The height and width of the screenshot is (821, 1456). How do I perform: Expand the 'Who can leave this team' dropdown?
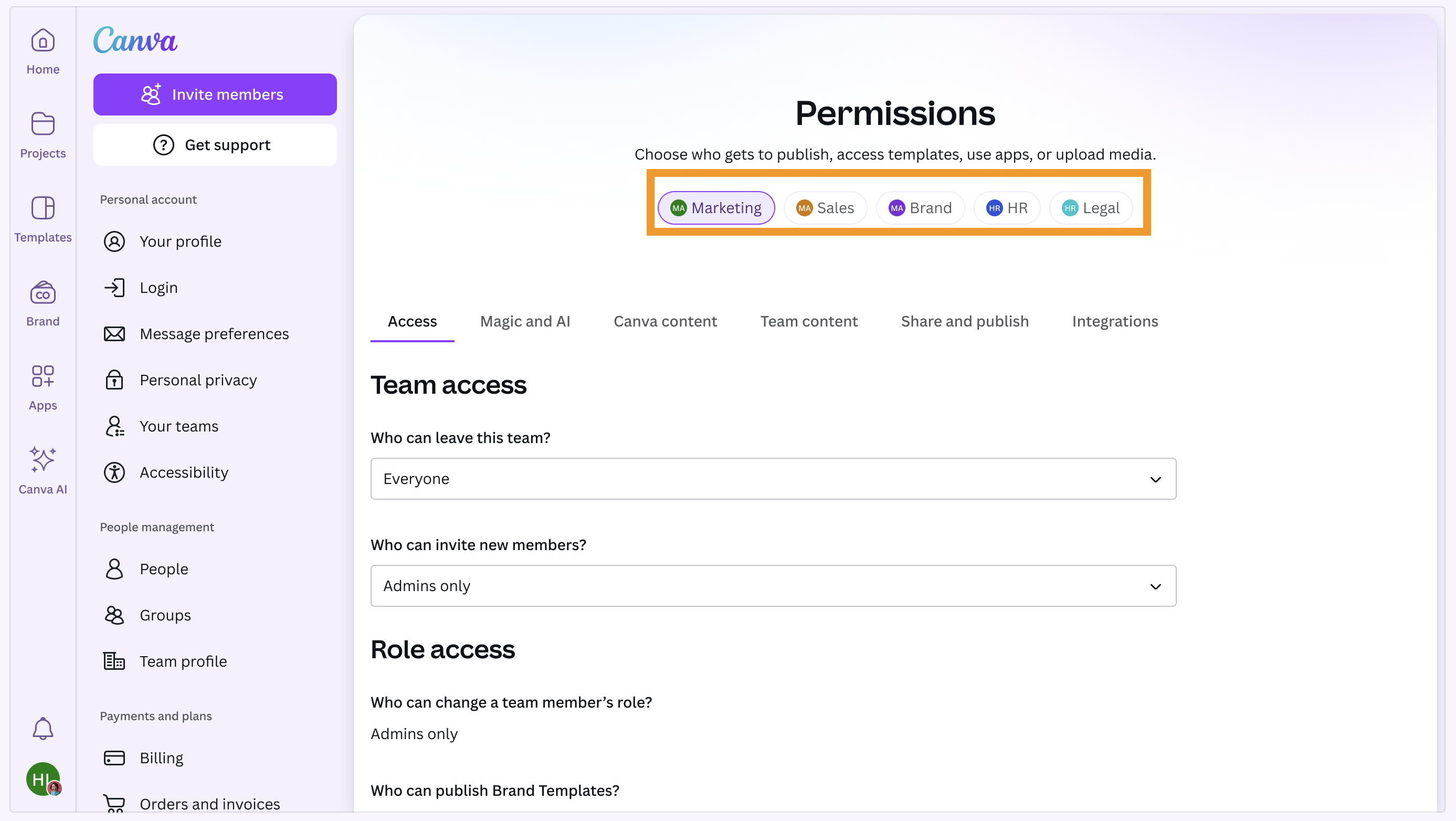773,479
